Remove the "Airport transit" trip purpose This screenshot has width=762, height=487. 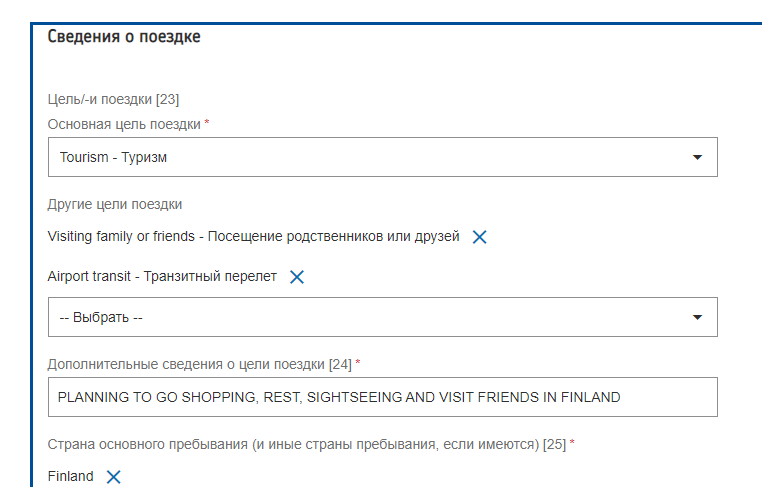pyautogui.click(x=297, y=277)
